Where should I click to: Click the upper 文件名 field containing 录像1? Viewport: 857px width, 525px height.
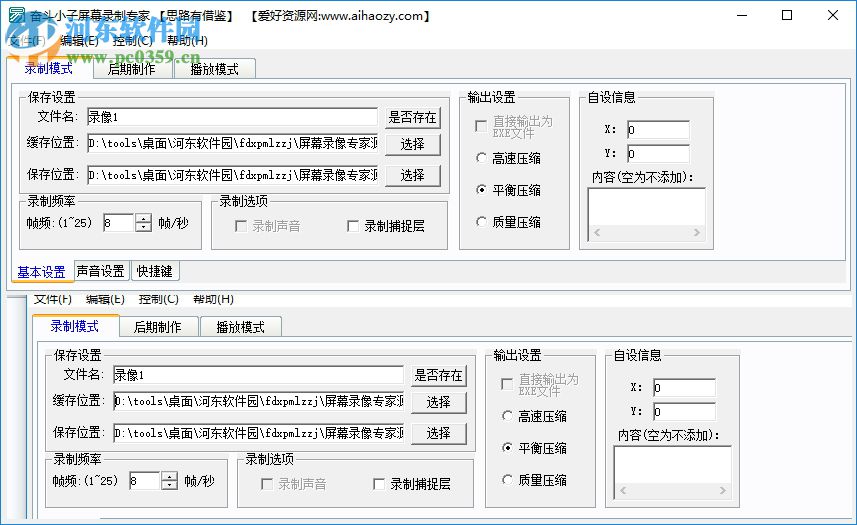(x=232, y=117)
